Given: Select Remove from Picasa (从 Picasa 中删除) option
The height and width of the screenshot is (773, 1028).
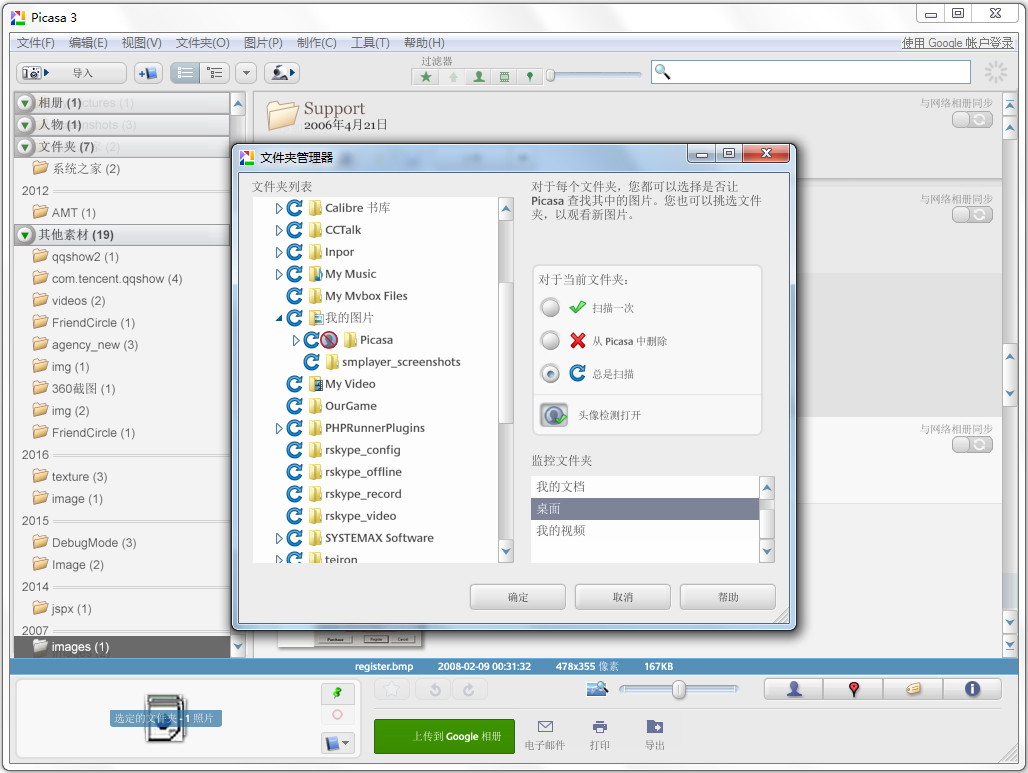Looking at the screenshot, I should (550, 341).
